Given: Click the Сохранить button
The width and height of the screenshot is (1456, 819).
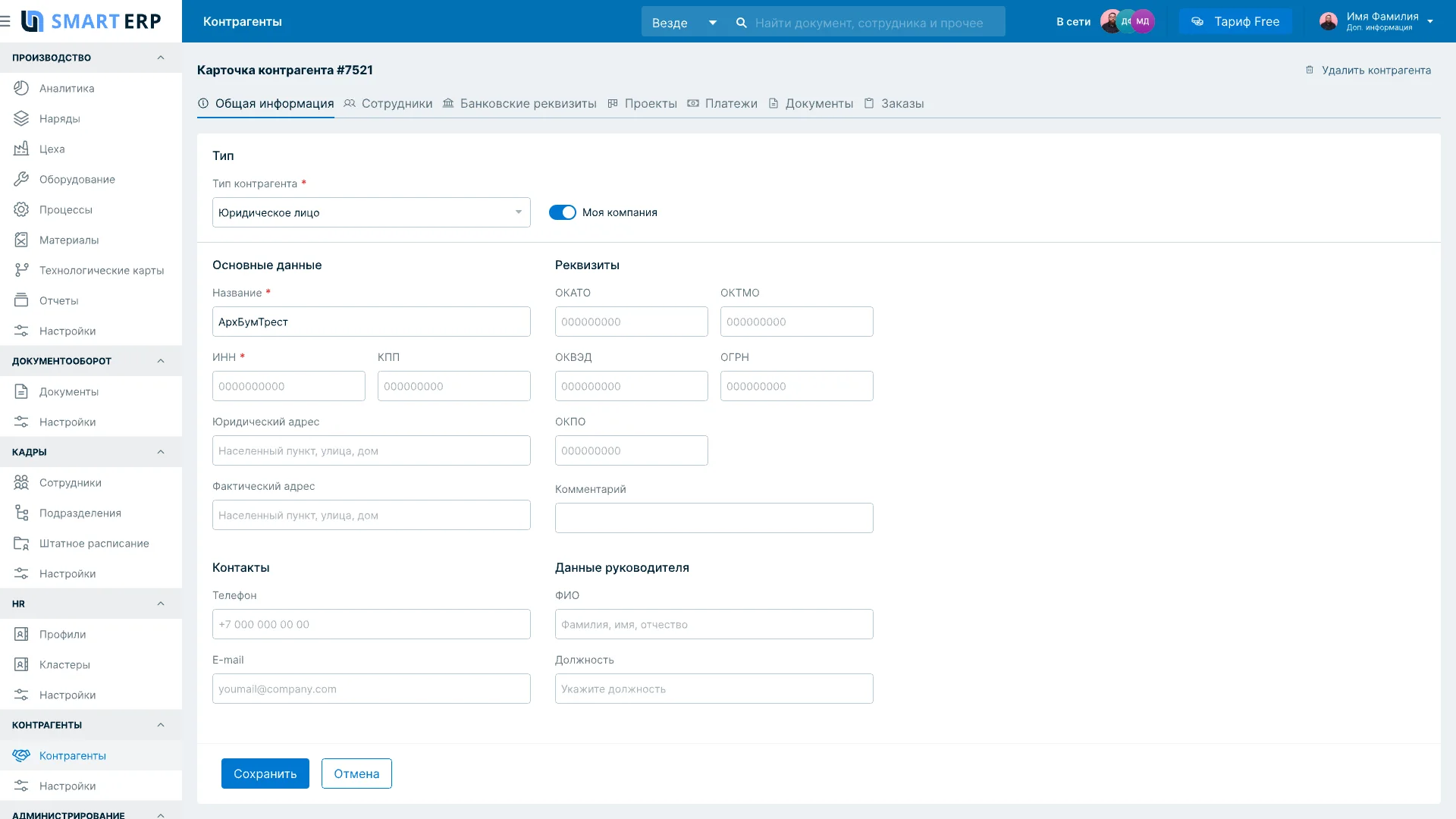Looking at the screenshot, I should [265, 773].
